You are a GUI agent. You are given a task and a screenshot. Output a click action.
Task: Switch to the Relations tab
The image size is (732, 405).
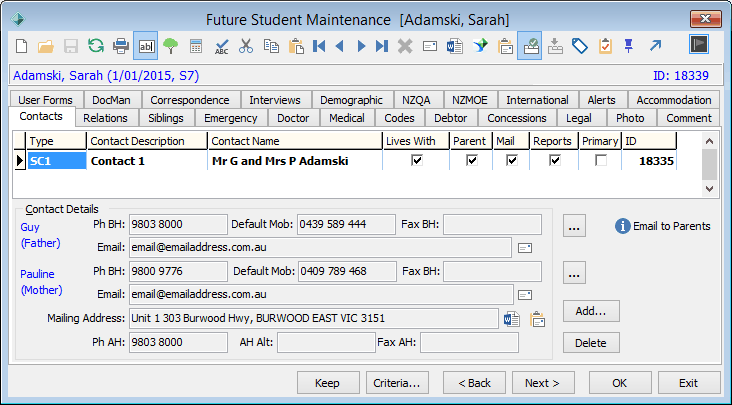[106, 118]
